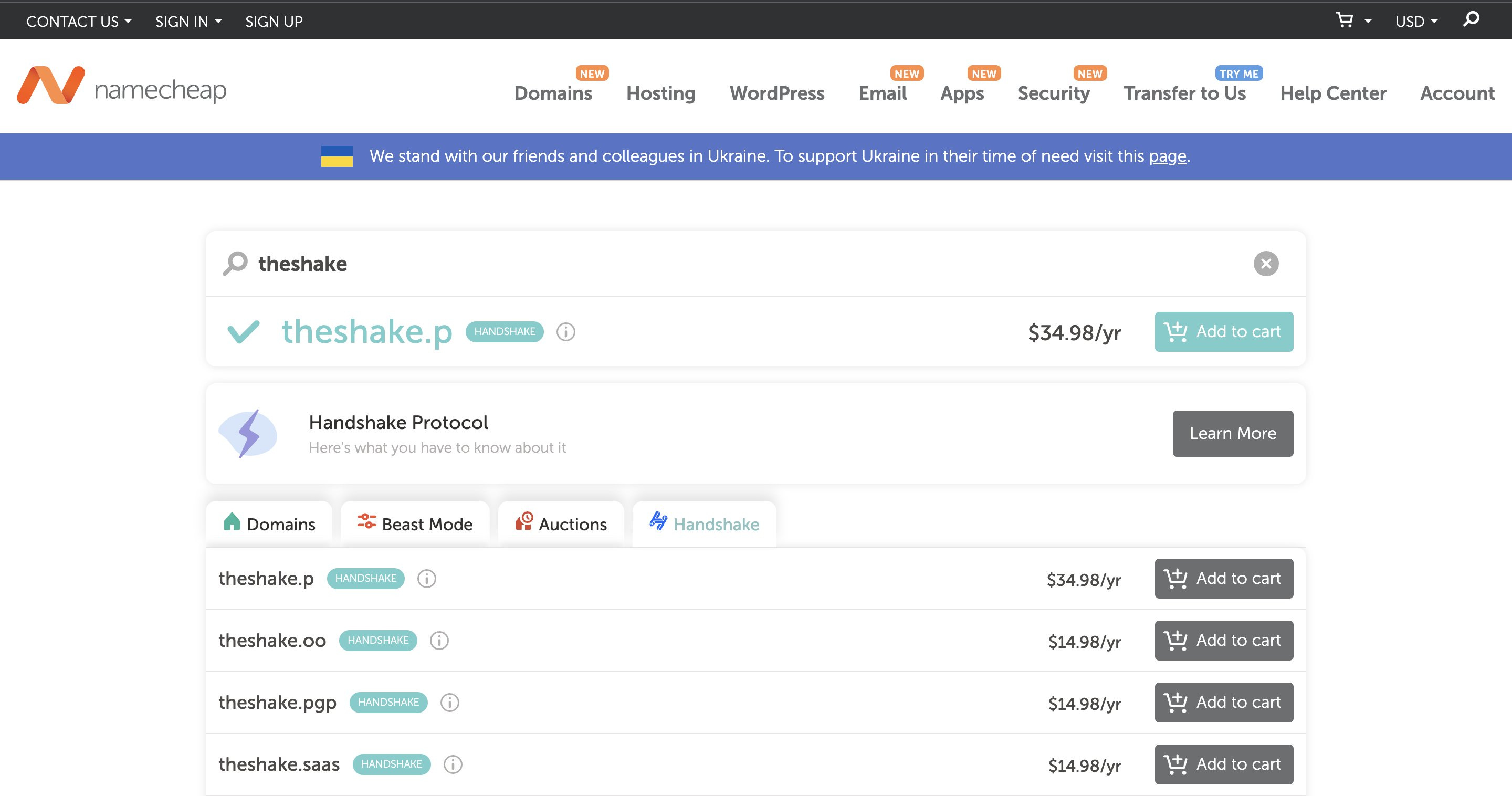Expand the Sign In dropdown
Image resolution: width=1512 pixels, height=796 pixels.
(x=188, y=22)
